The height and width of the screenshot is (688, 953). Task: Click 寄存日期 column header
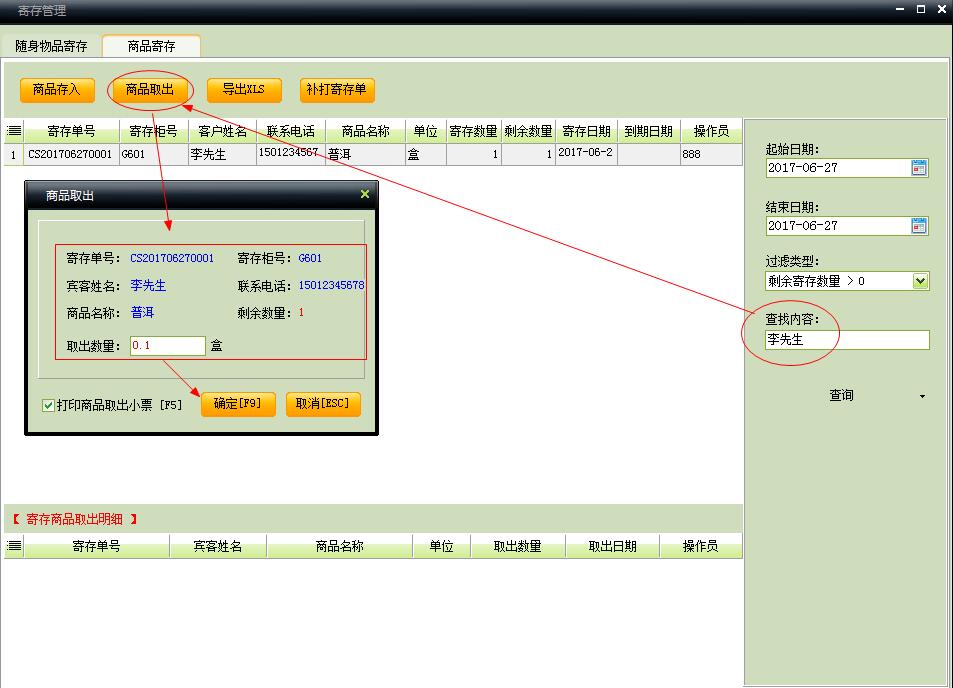(587, 131)
